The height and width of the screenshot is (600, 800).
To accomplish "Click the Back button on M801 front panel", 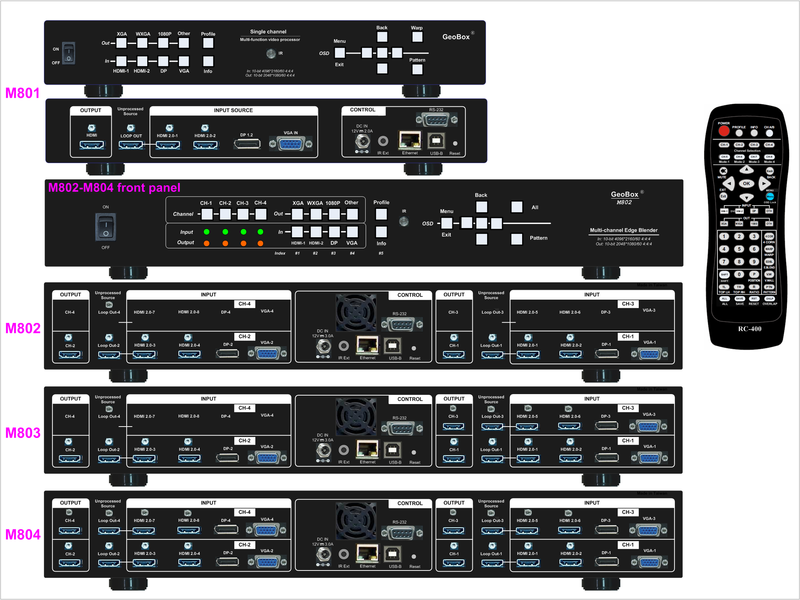I will pos(382,37).
